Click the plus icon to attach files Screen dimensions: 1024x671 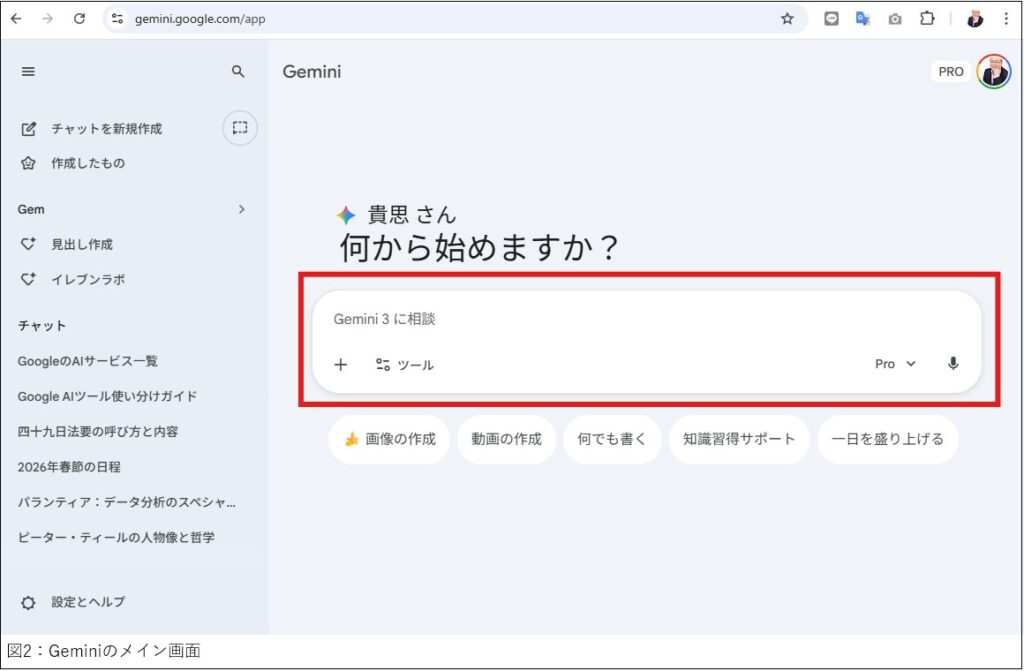pyautogui.click(x=340, y=364)
